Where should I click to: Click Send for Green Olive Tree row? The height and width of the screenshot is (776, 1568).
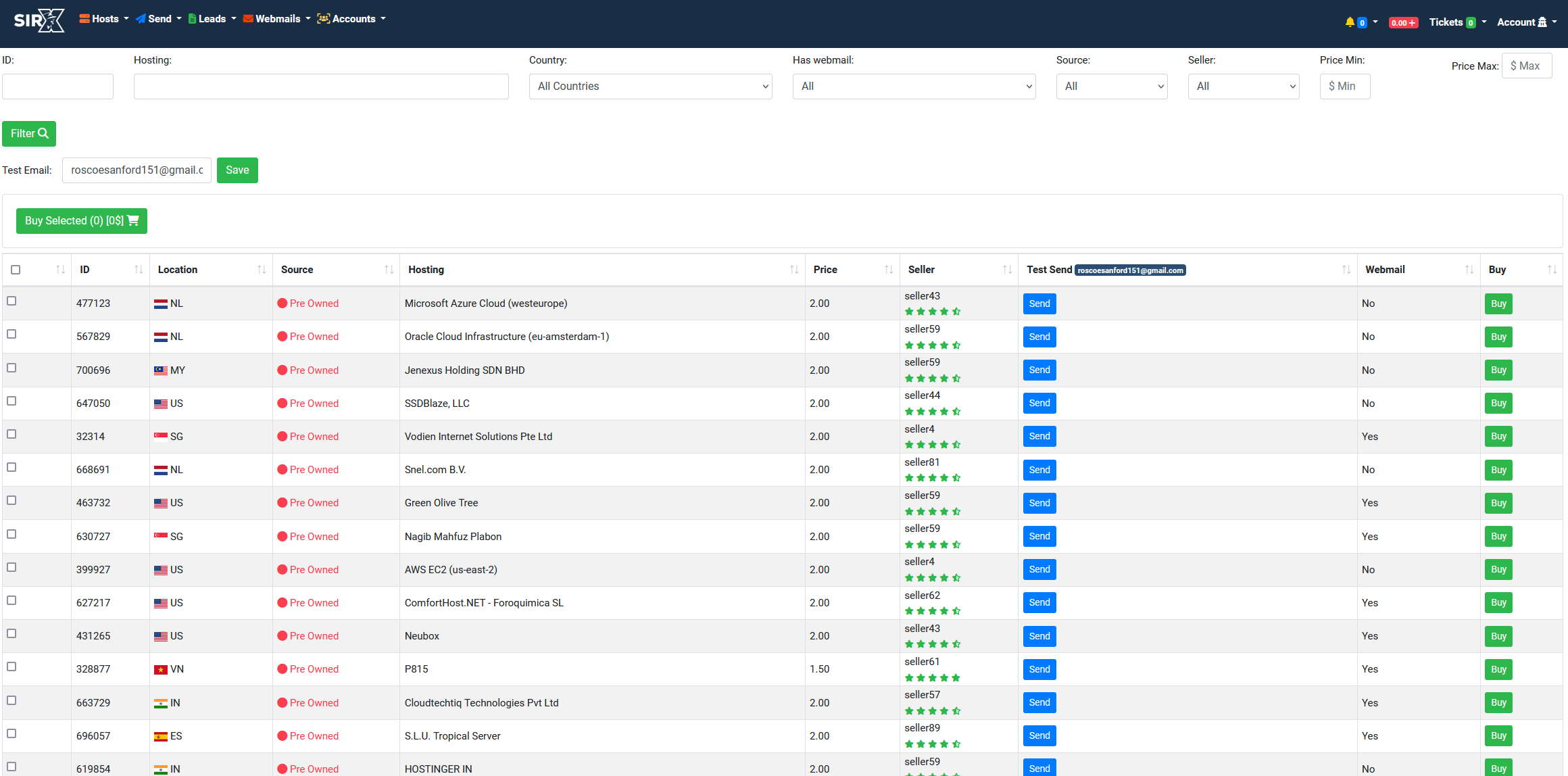(x=1039, y=504)
